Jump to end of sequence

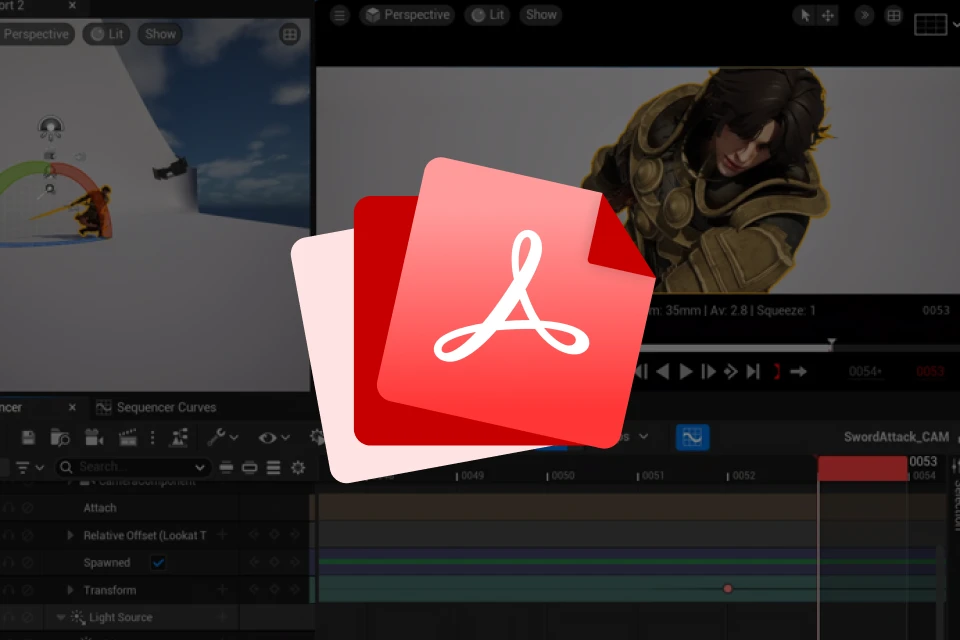753,372
